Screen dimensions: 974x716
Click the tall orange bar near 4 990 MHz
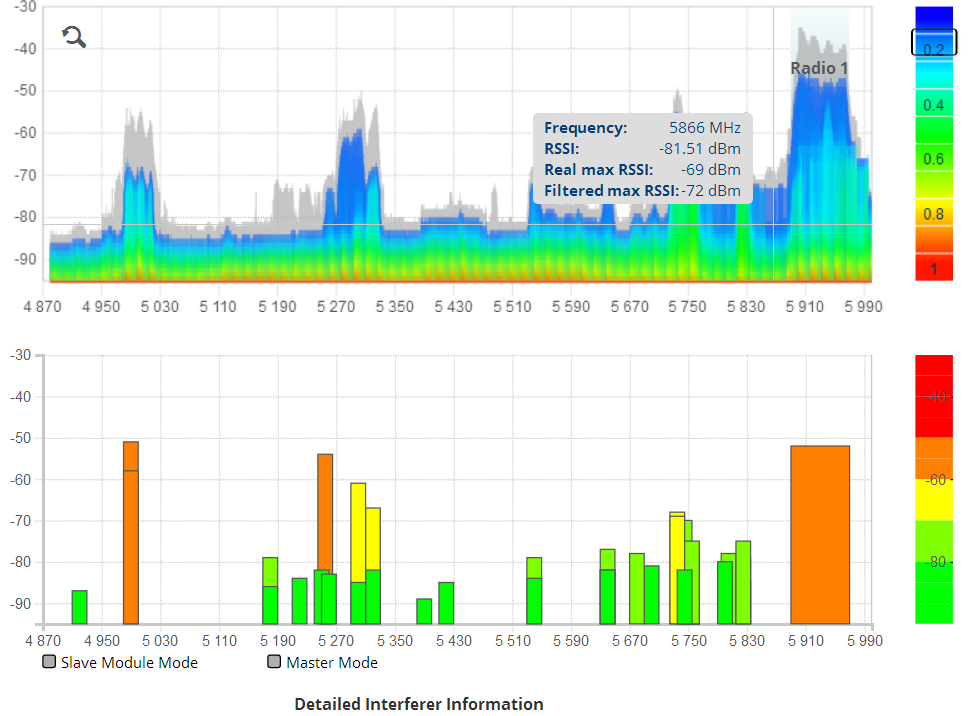coord(130,533)
